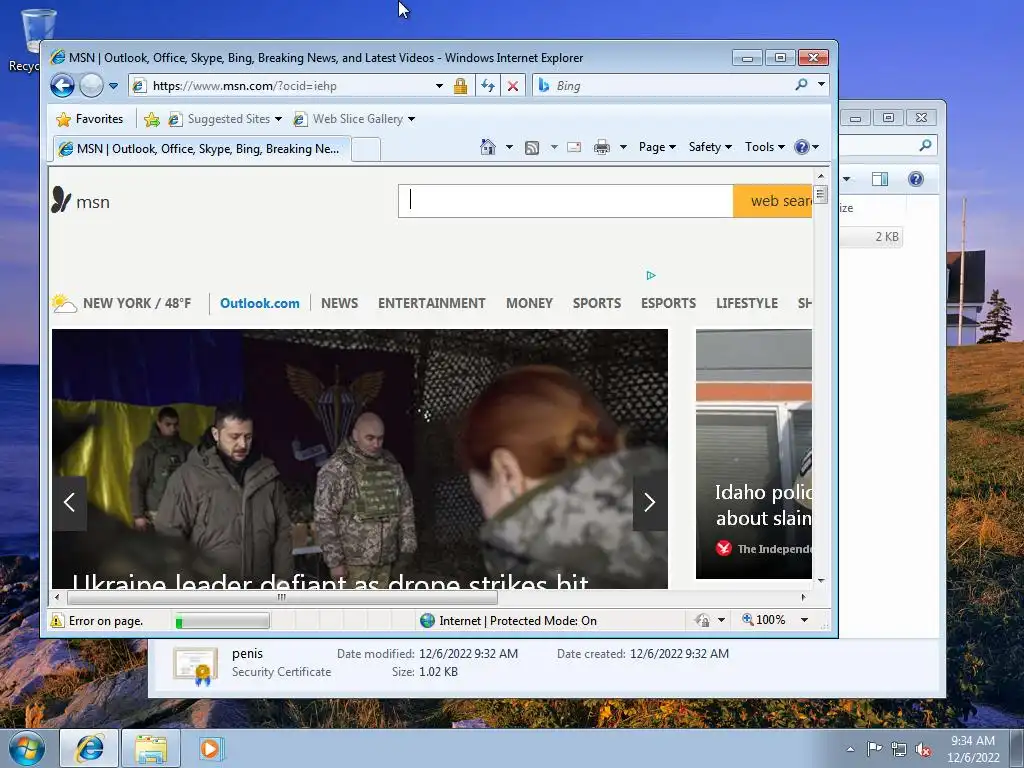Screen dimensions: 1024x768
Task: Click the address bar URL field
Action: [x=281, y=86]
